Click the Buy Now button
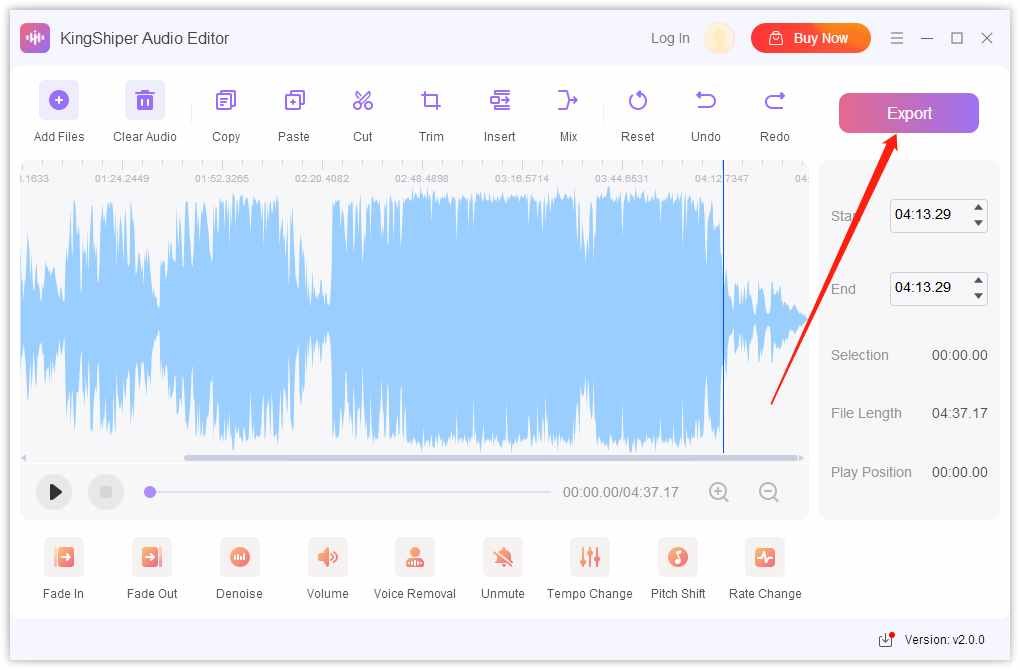This screenshot has height=670, width=1020. point(811,38)
